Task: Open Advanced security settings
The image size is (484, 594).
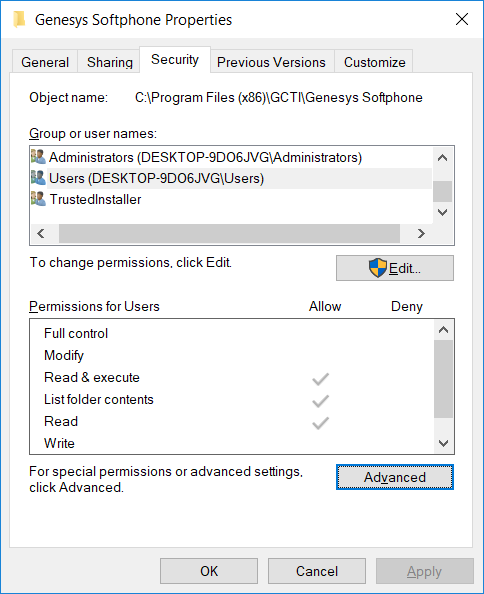Action: pos(395,477)
